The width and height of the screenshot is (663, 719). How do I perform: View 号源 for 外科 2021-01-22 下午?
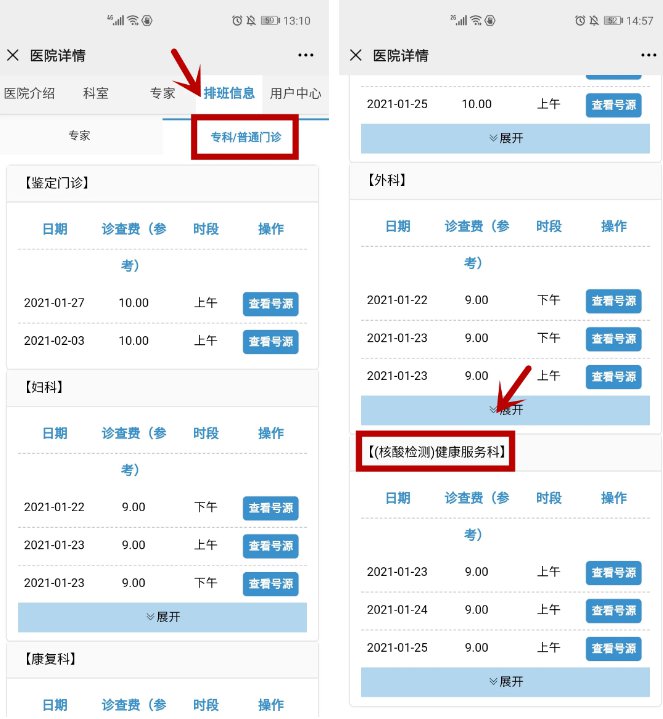tap(613, 301)
